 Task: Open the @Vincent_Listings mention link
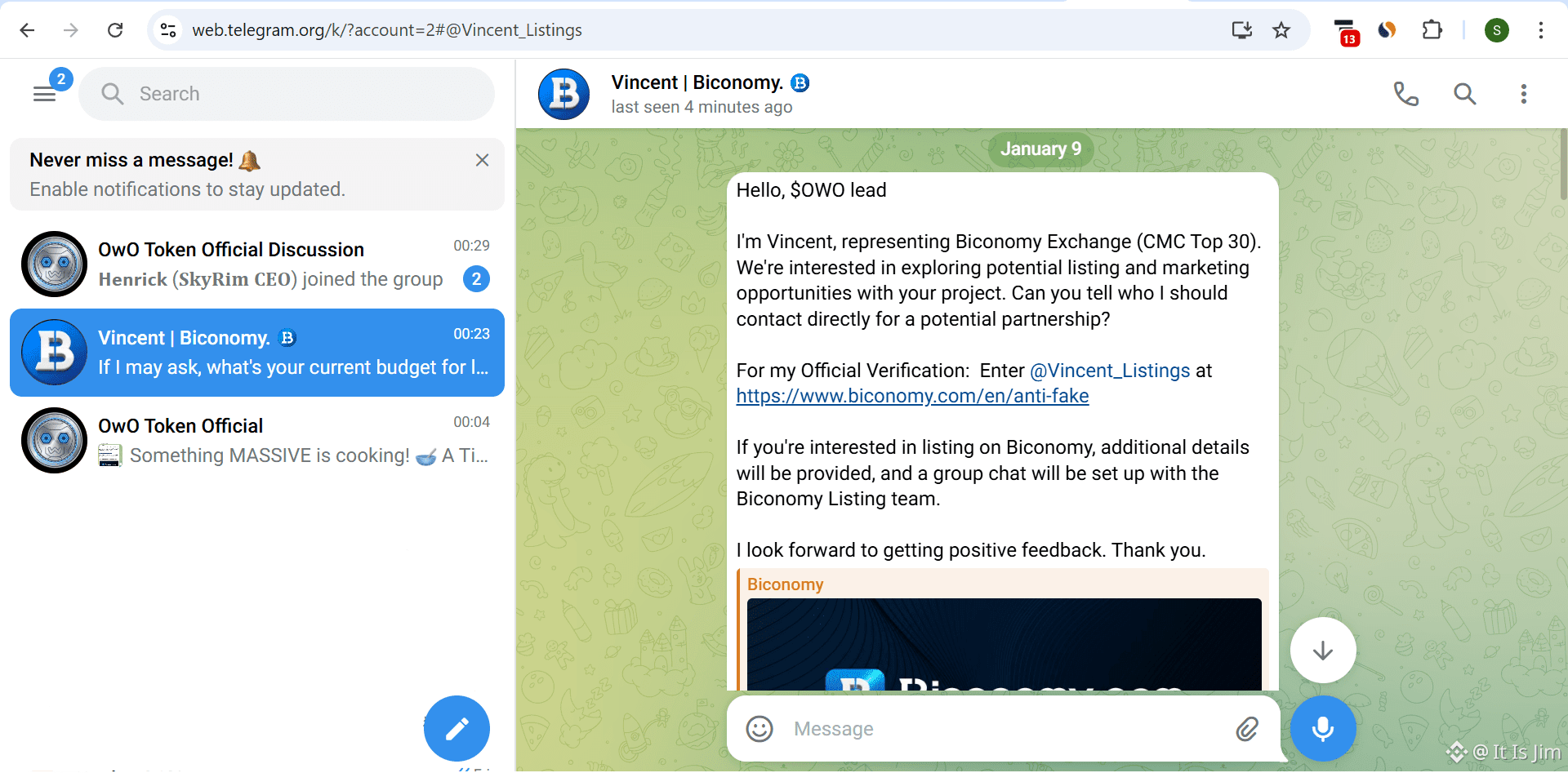(x=1109, y=371)
